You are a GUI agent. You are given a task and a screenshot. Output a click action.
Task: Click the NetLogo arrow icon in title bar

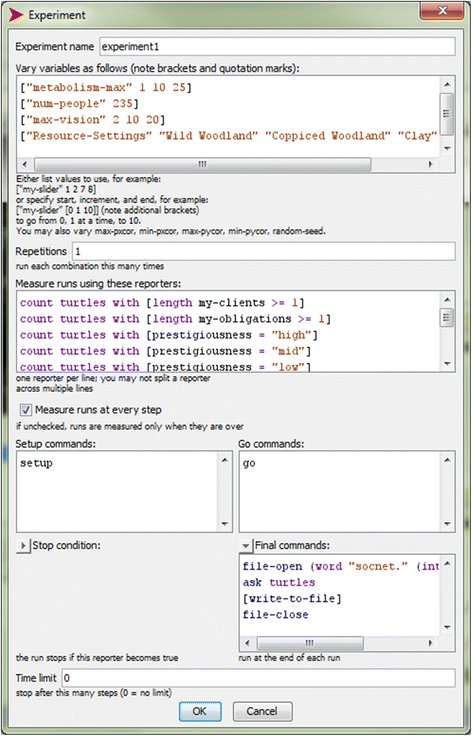(16, 15)
